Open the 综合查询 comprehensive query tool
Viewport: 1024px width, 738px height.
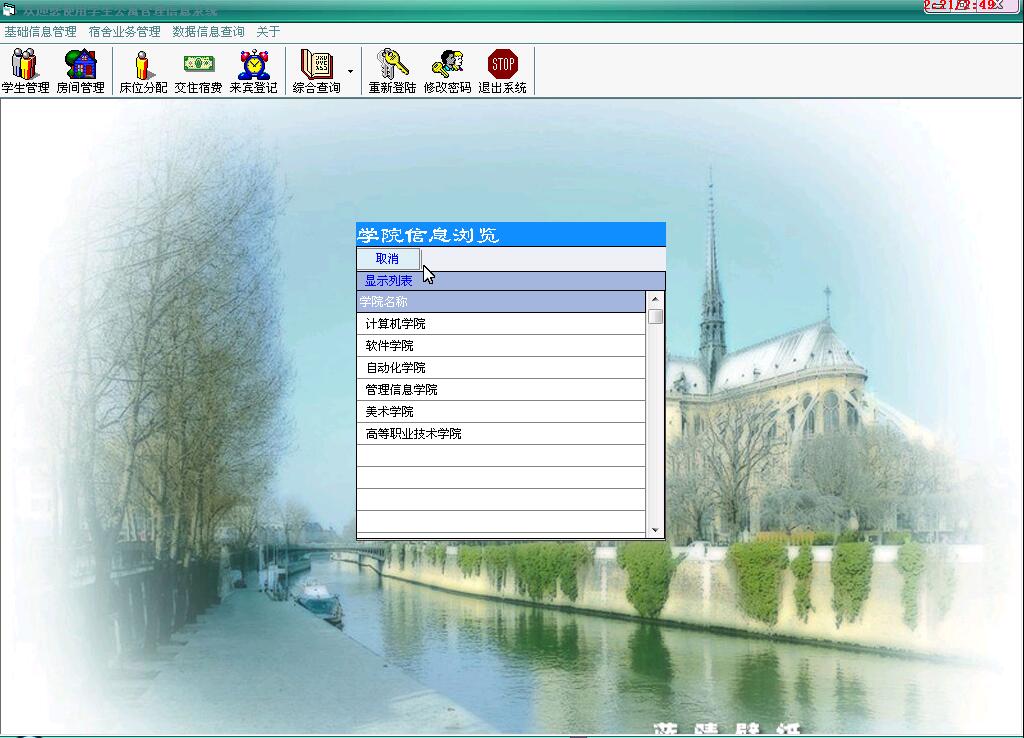316,71
